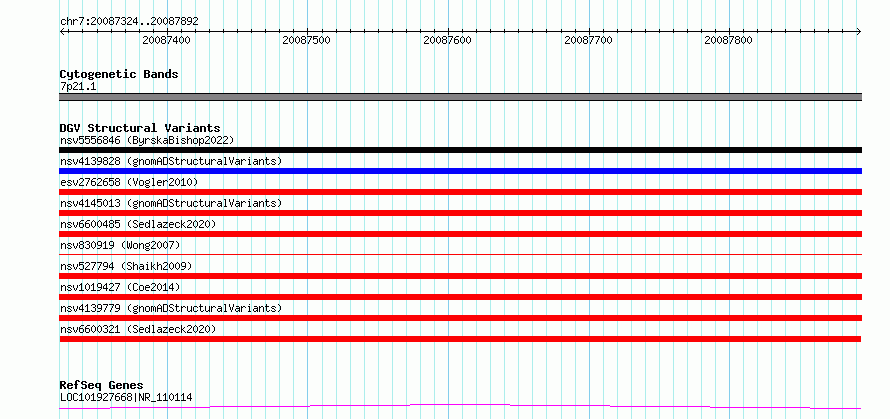Open variant nsv4145013 gnomAD label

tap(171, 203)
